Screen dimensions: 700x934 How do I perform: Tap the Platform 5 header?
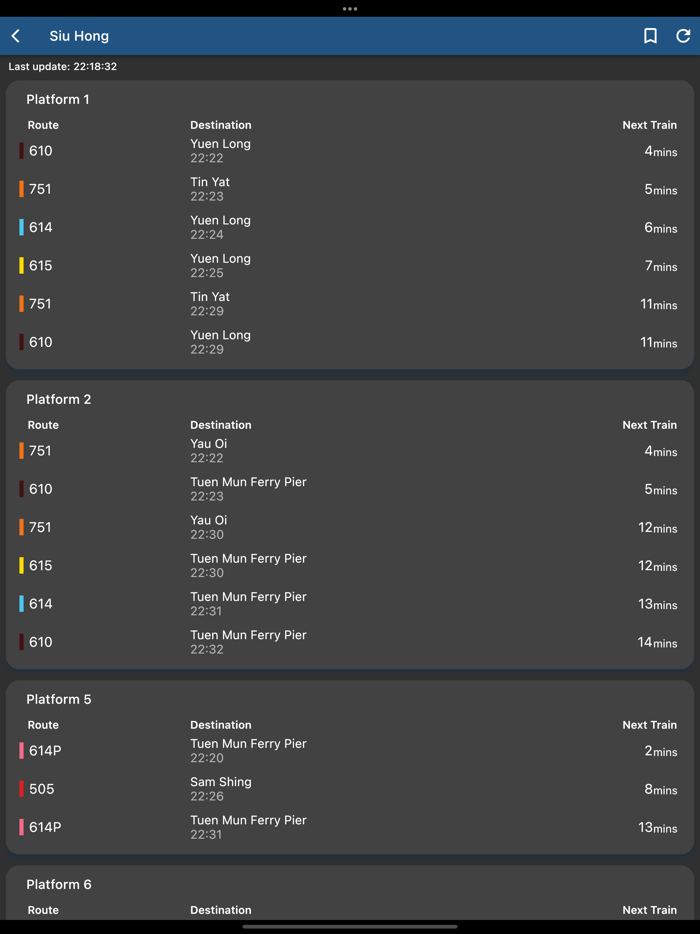pos(58,699)
